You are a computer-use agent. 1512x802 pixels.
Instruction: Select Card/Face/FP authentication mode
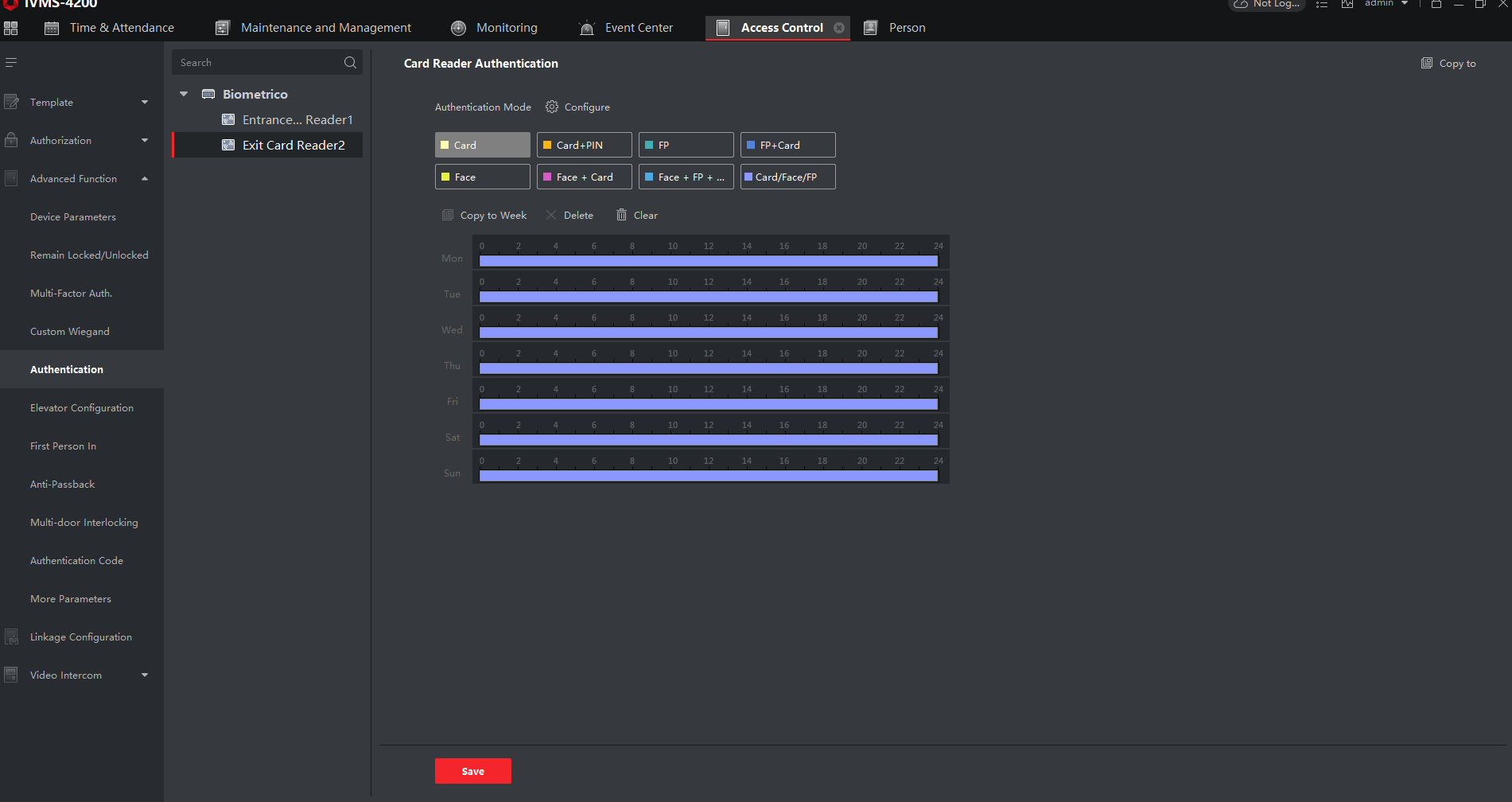(x=788, y=177)
